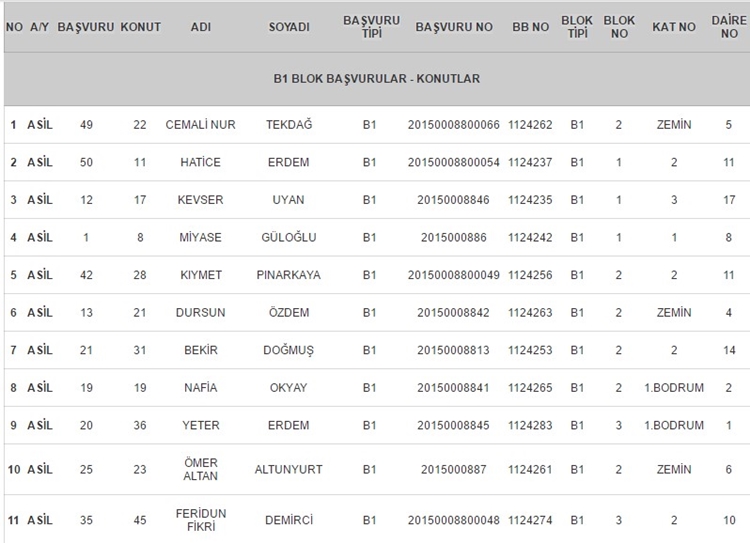Click the KAT NO column header
The height and width of the screenshot is (543, 750).
[673, 26]
